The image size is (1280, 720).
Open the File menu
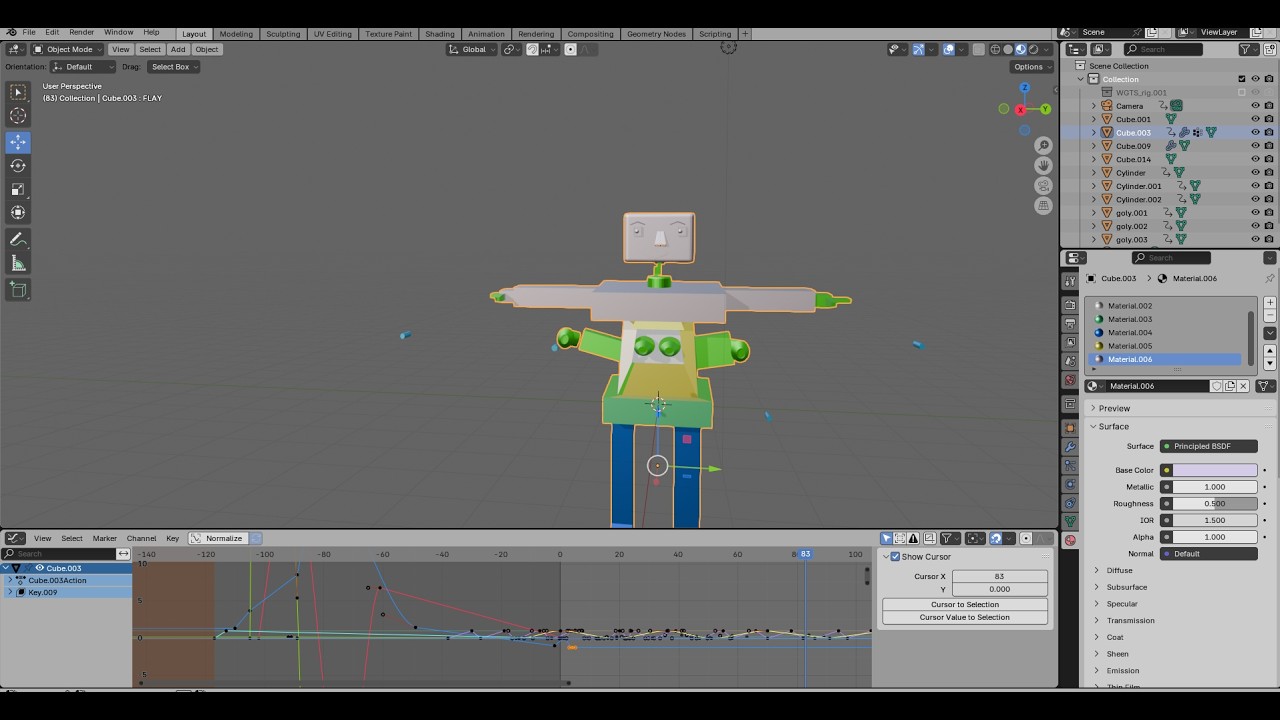pyautogui.click(x=29, y=33)
